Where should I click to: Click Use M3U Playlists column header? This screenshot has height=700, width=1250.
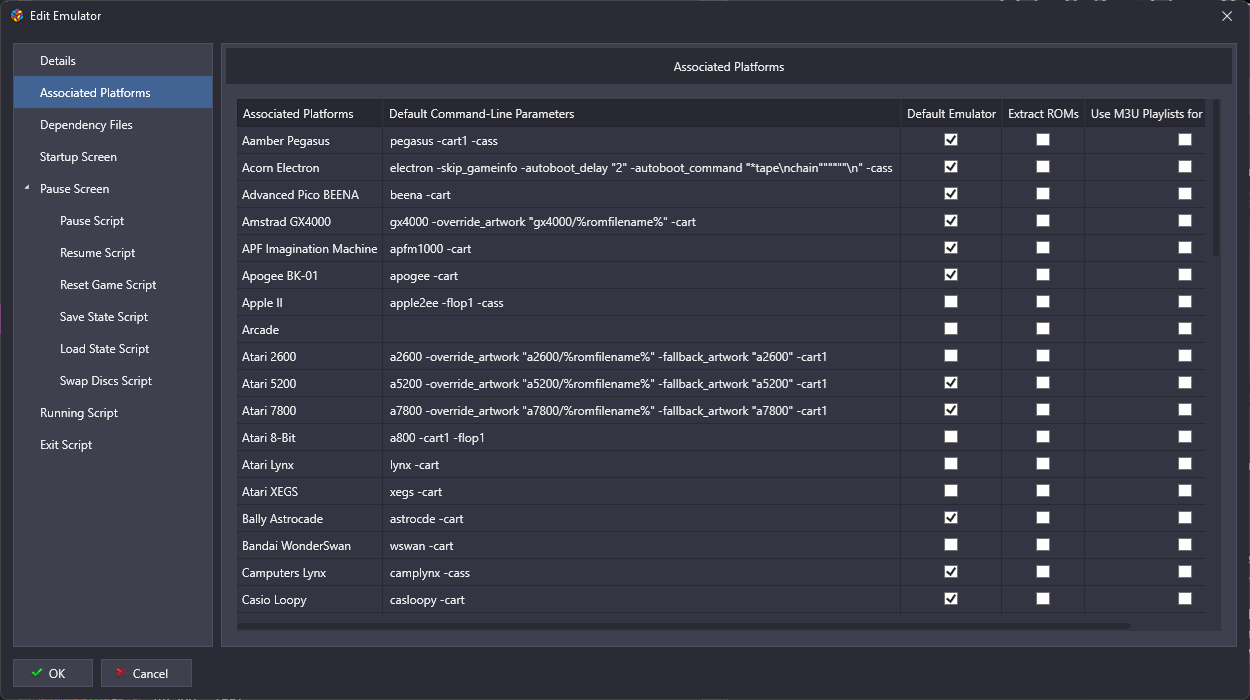(1146, 113)
